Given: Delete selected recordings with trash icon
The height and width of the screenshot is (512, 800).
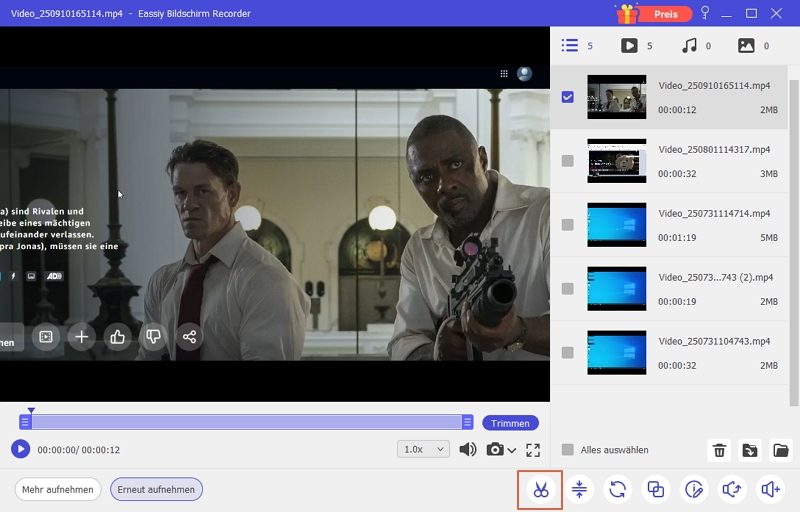Looking at the screenshot, I should click(719, 450).
